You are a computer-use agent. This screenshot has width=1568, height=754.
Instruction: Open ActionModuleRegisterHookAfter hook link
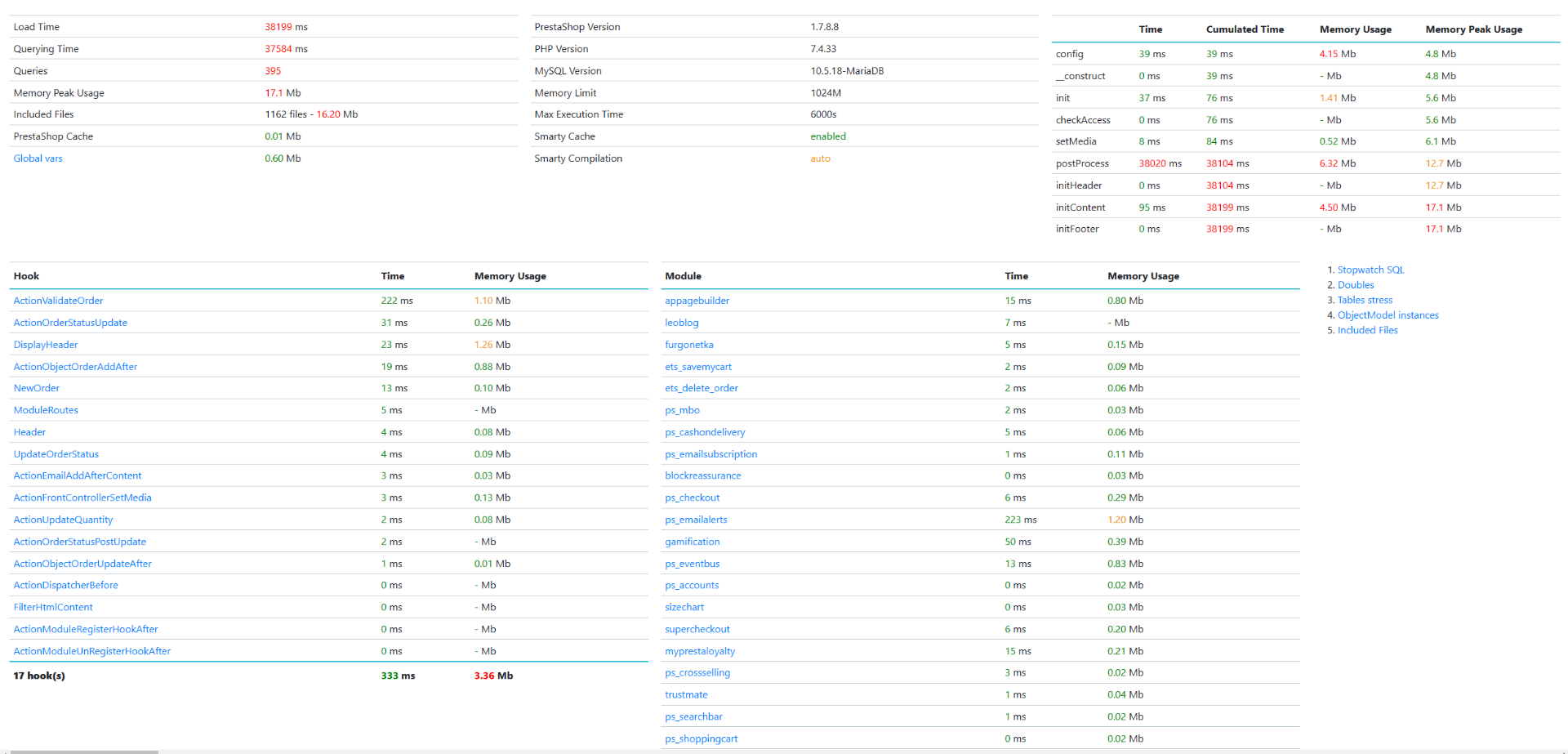86,629
